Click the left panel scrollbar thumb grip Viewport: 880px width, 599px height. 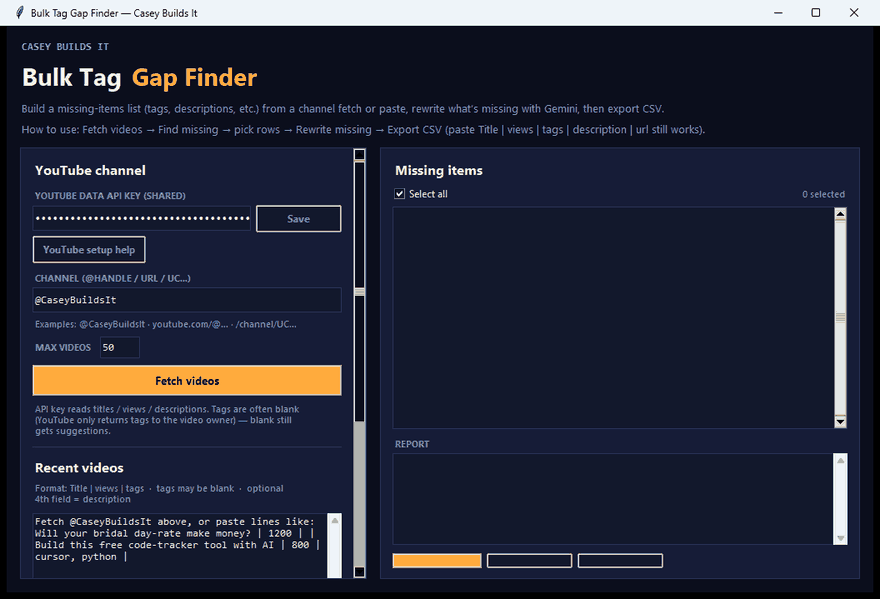click(360, 292)
